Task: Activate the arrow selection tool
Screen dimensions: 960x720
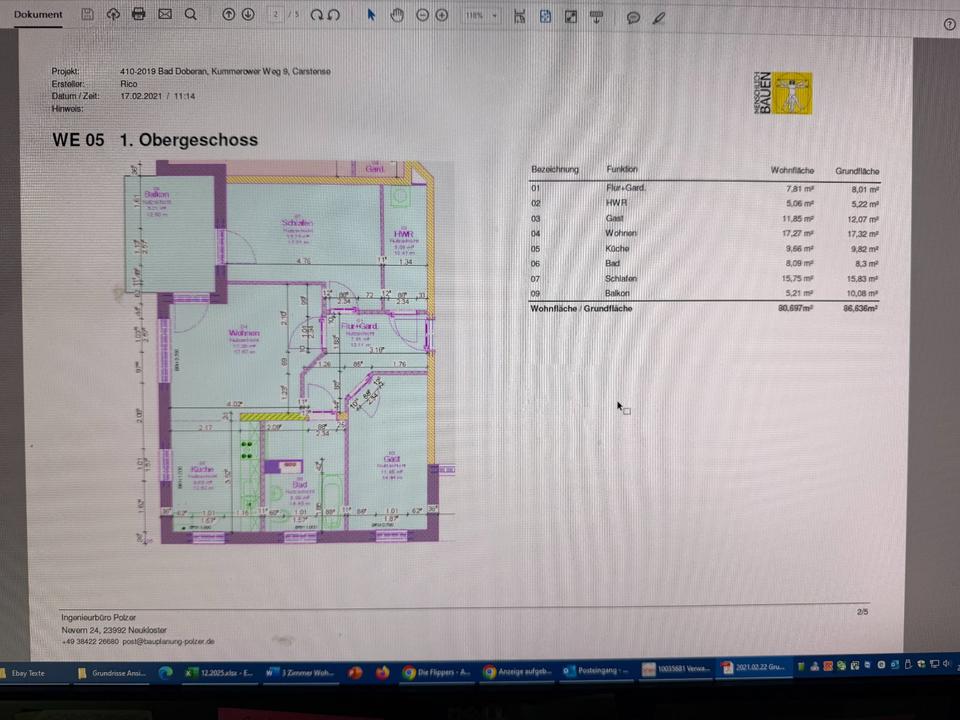Action: 371,15
